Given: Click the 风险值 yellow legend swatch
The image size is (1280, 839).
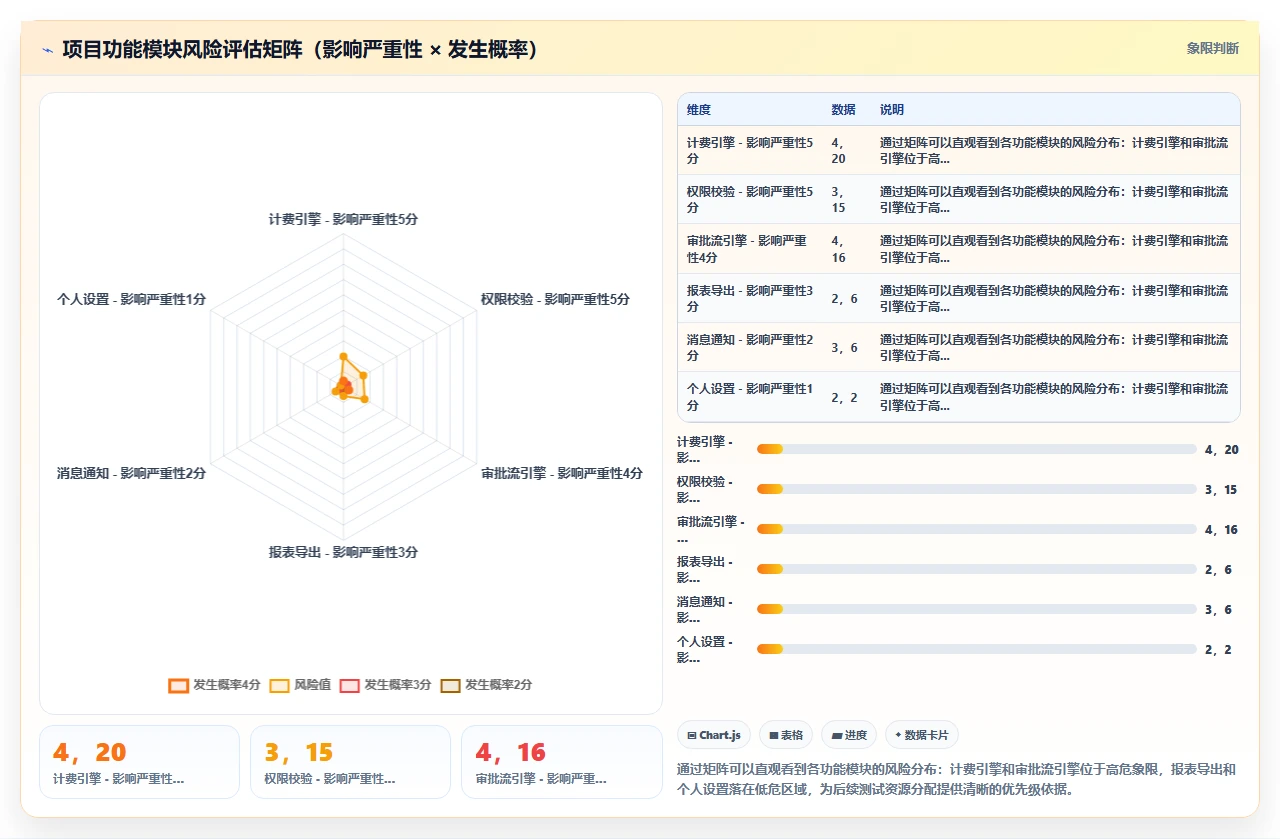Looking at the screenshot, I should [x=279, y=685].
